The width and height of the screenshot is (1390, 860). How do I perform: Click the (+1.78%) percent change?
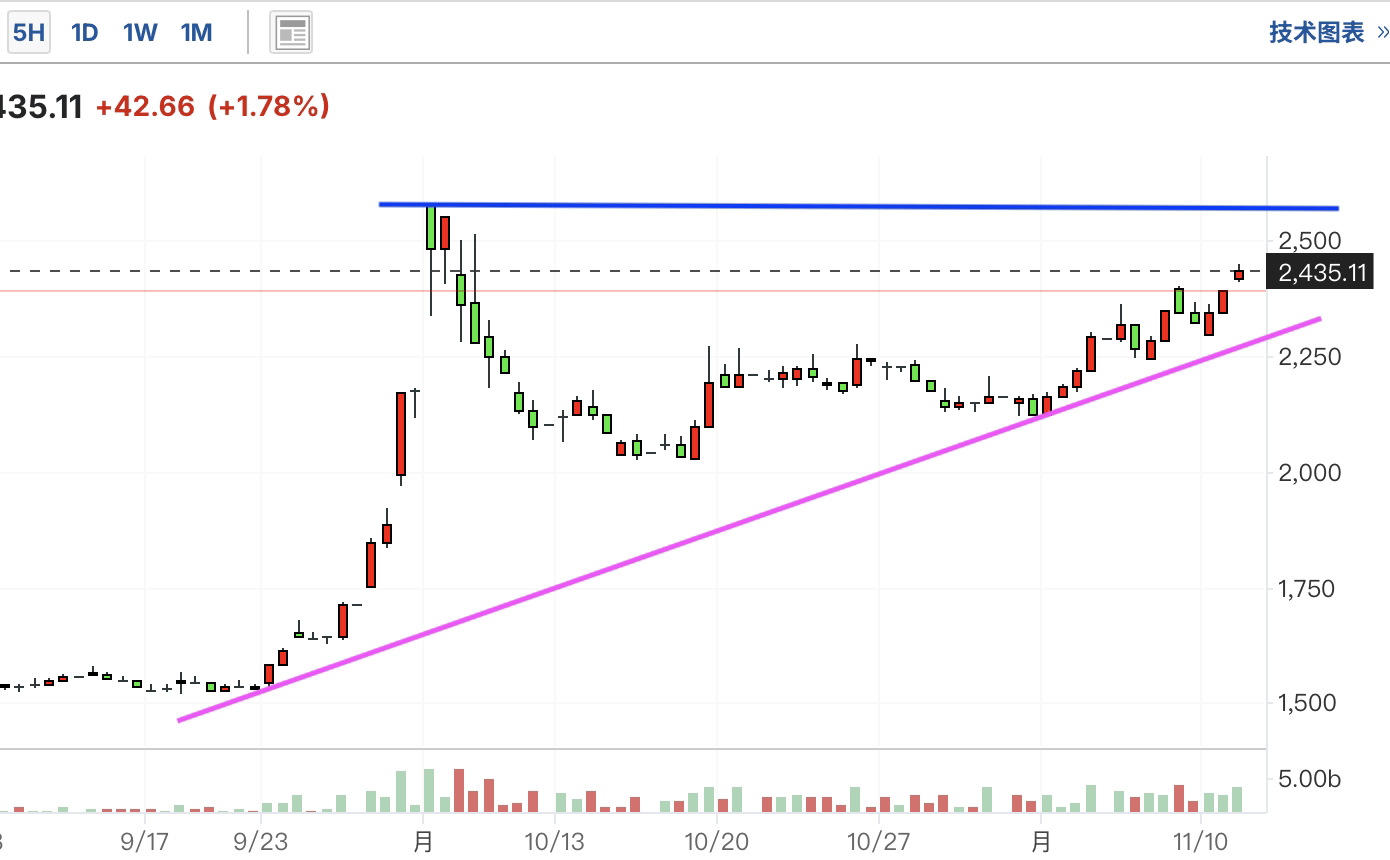[x=268, y=106]
